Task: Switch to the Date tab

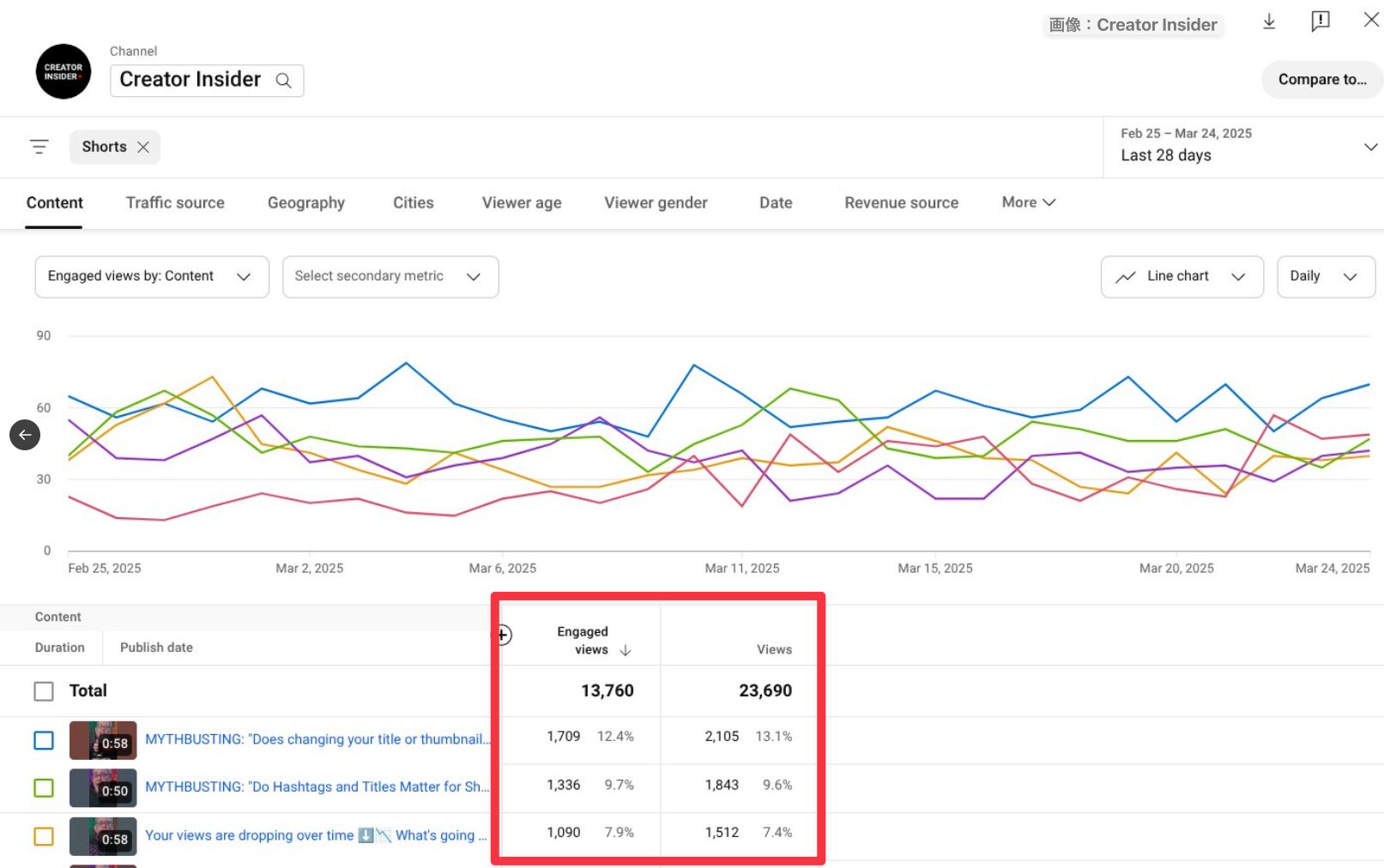Action: 776,203
